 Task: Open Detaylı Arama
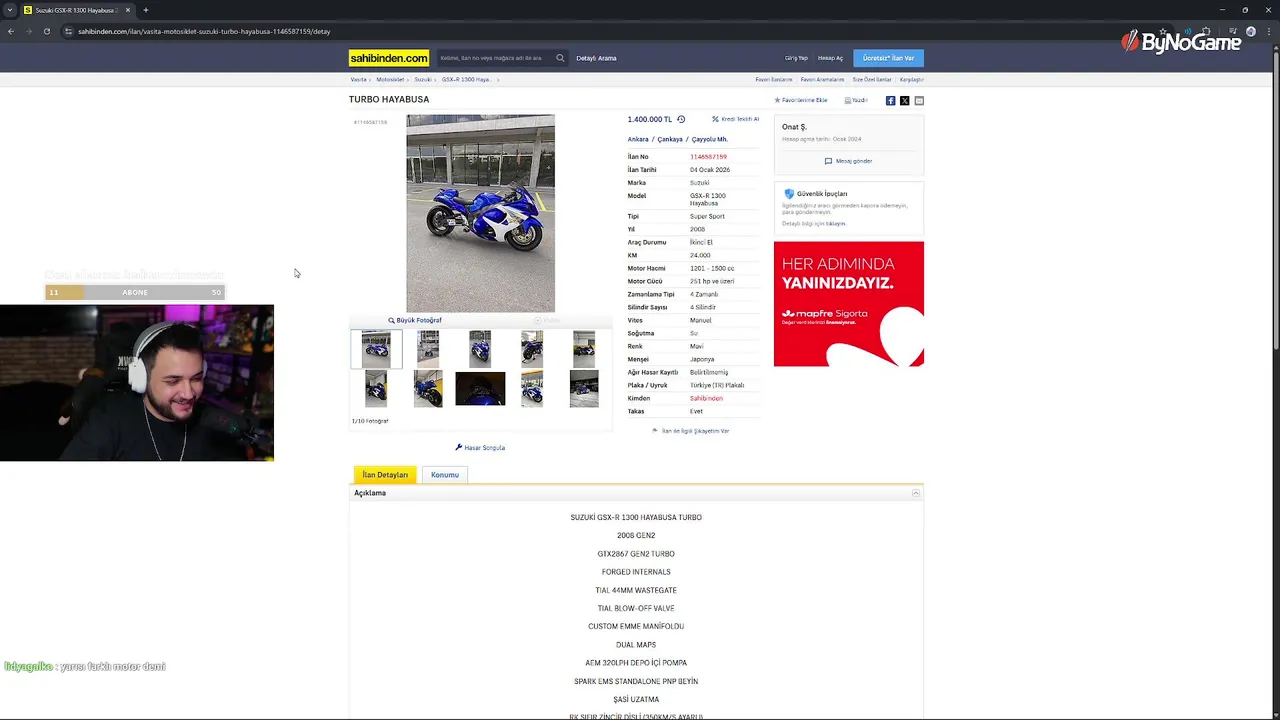[x=596, y=58]
